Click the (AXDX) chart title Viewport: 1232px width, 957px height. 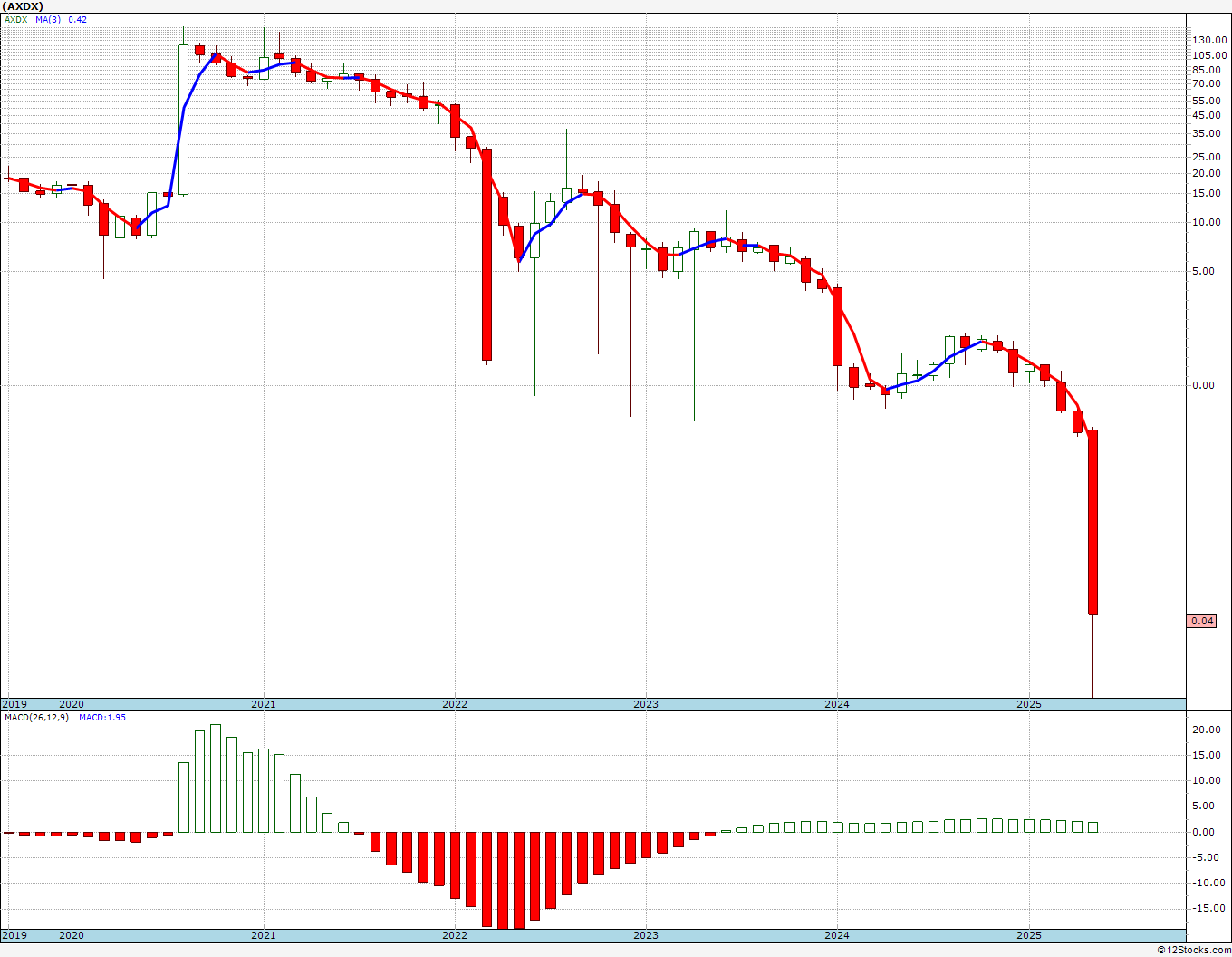pyautogui.click(x=23, y=6)
